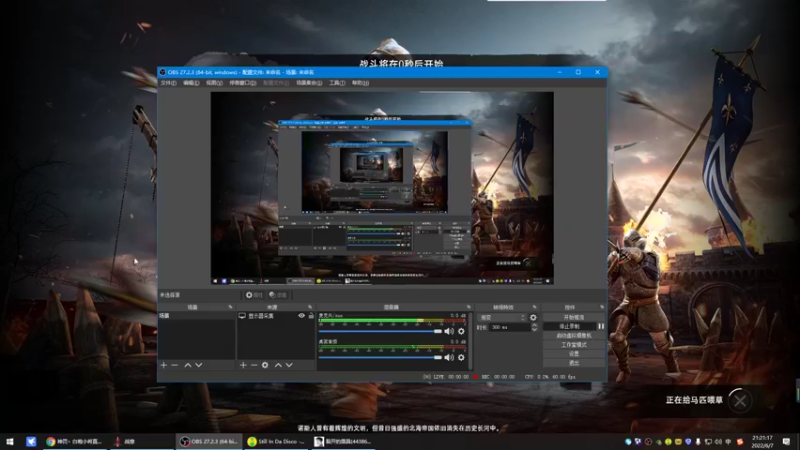Open the Docks menu in OBS menu bar
The image size is (800, 450).
click(x=243, y=83)
